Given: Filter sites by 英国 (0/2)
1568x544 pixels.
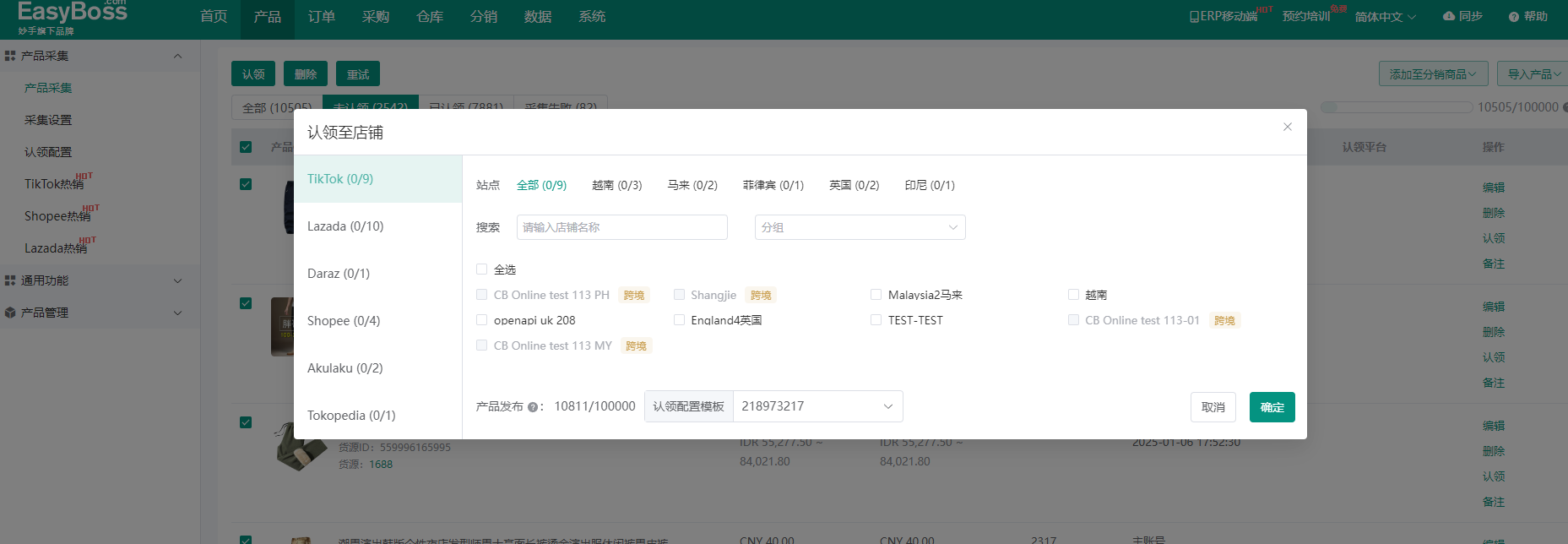Looking at the screenshot, I should (854, 185).
